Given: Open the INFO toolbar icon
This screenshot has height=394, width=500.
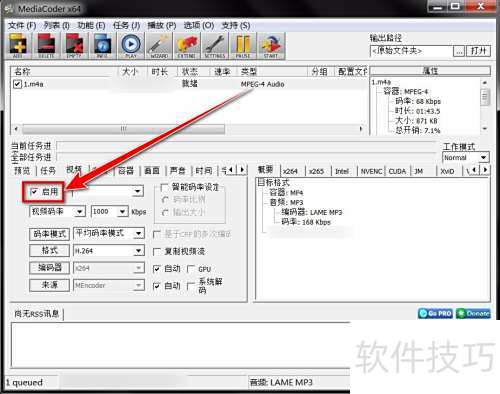Looking at the screenshot, I should point(102,46).
